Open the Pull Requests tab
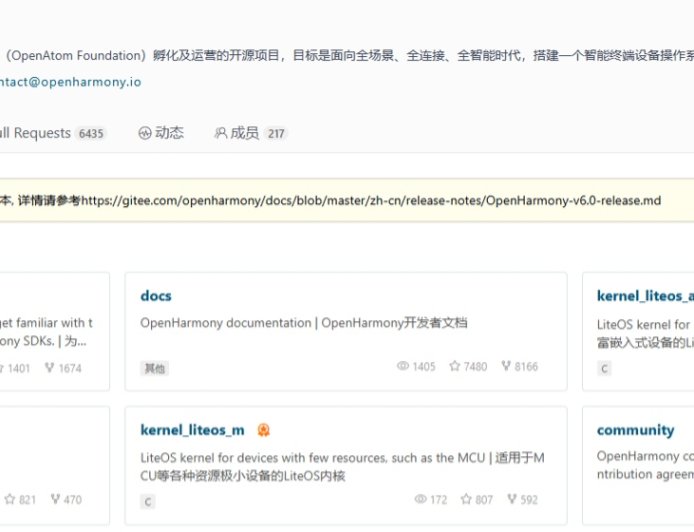This screenshot has width=694, height=532. tap(35, 133)
